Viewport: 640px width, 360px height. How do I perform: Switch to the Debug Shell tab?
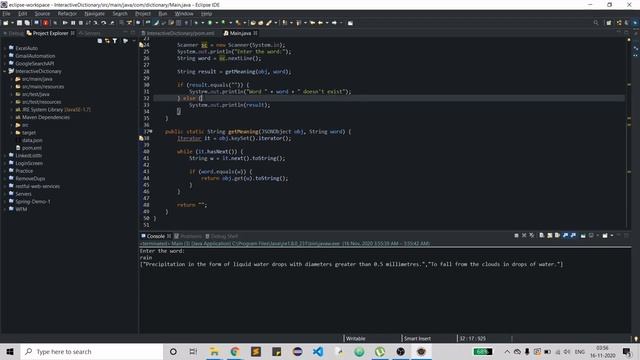222,236
